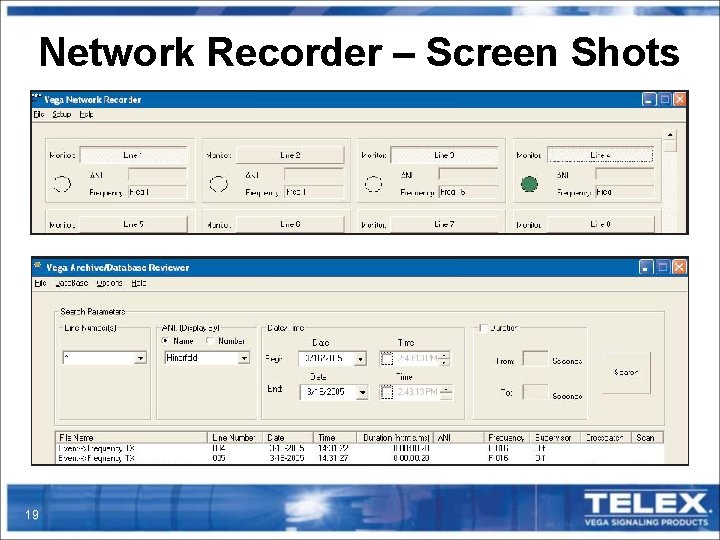
Task: Expand the Line Number(s) dropdown
Action: 141,358
